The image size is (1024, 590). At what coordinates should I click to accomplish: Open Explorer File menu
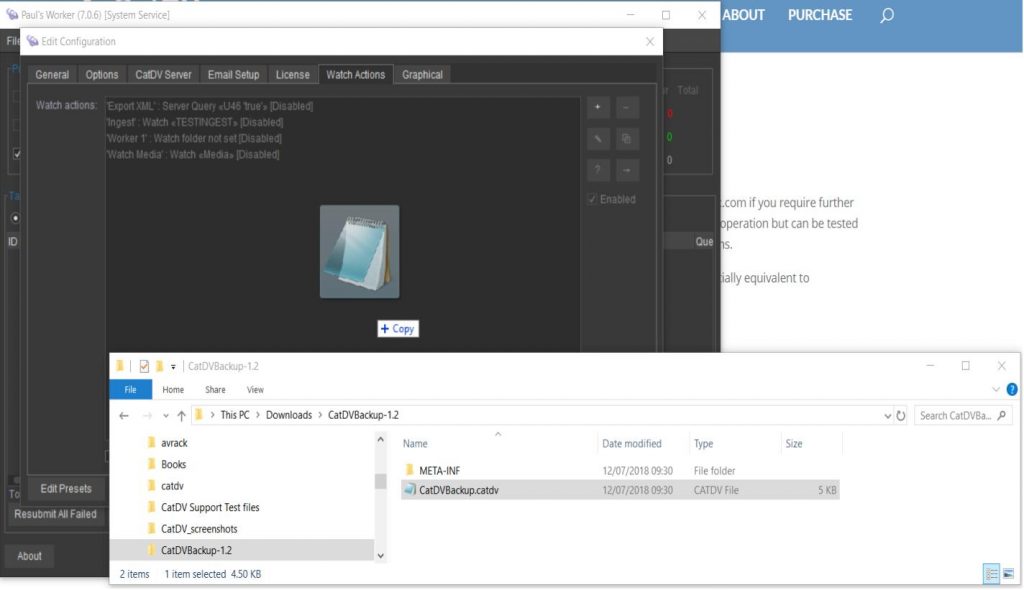pyautogui.click(x=131, y=389)
